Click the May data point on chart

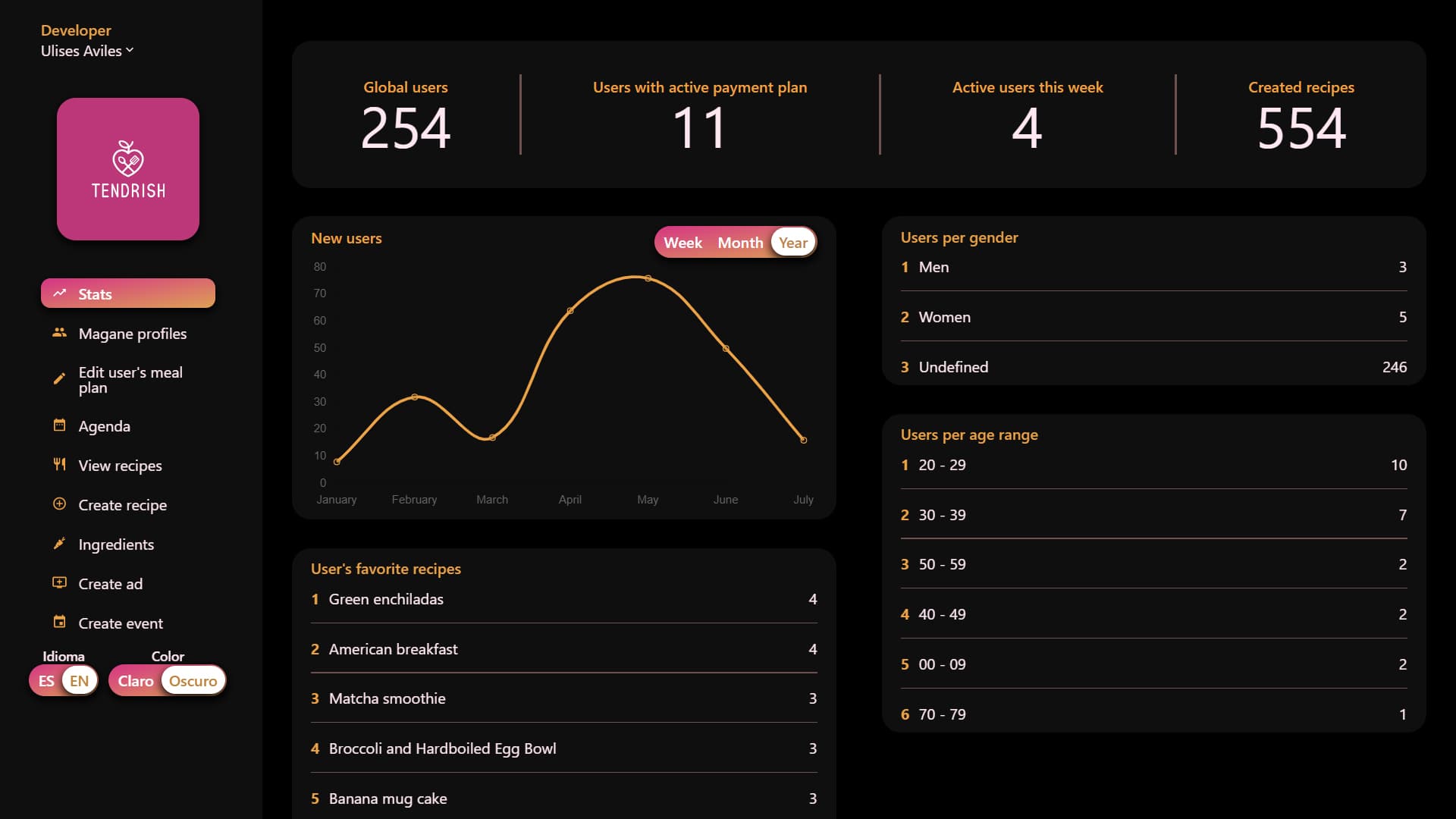point(648,278)
